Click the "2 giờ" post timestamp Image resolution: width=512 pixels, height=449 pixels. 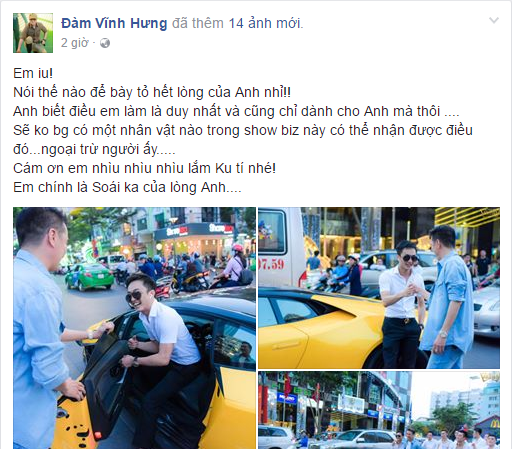(75, 43)
